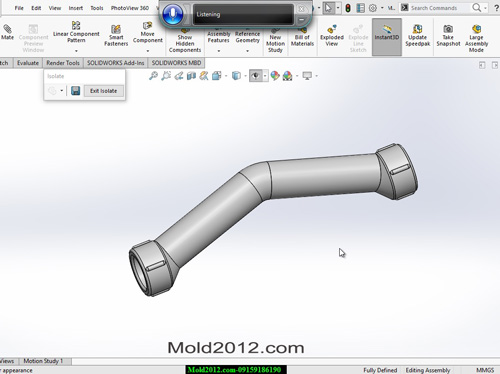Image resolution: width=500 pixels, height=374 pixels.
Task: Expand Apply Scene dropdown arrow
Action: (x=297, y=76)
